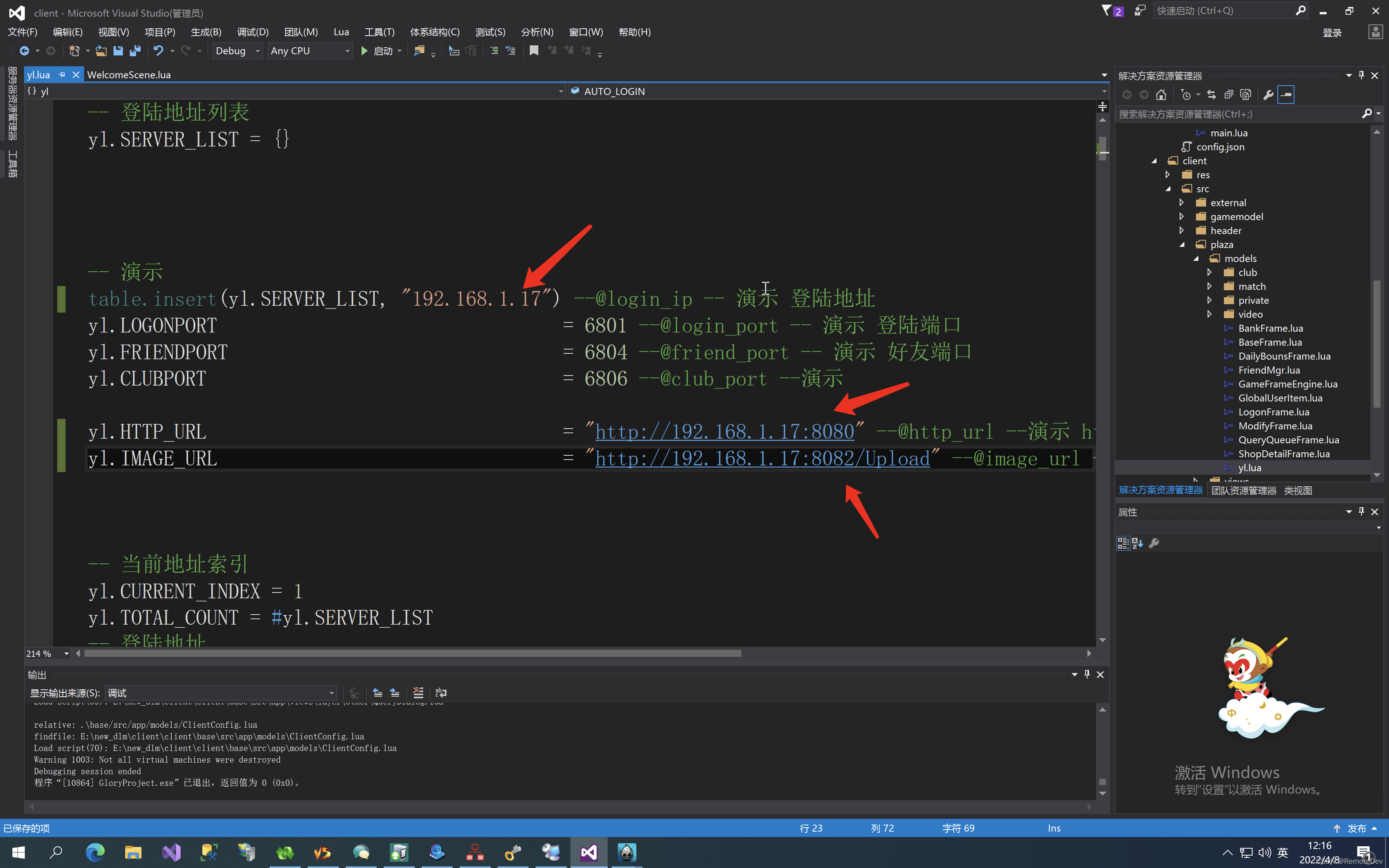Open the Debug configuration dropdown

[x=237, y=50]
